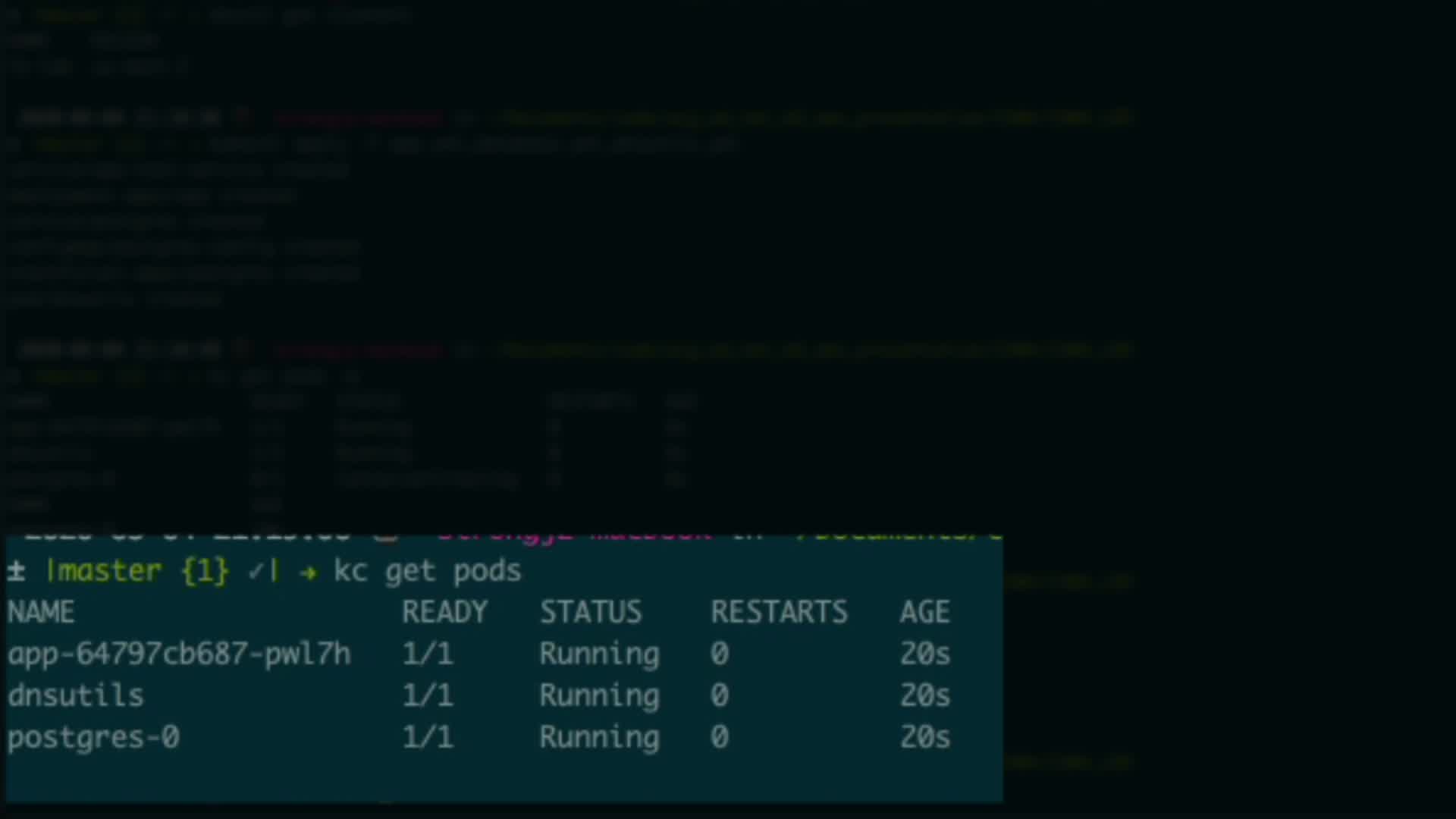Click the NAME column header
The height and width of the screenshot is (819, 1456).
[x=41, y=612]
